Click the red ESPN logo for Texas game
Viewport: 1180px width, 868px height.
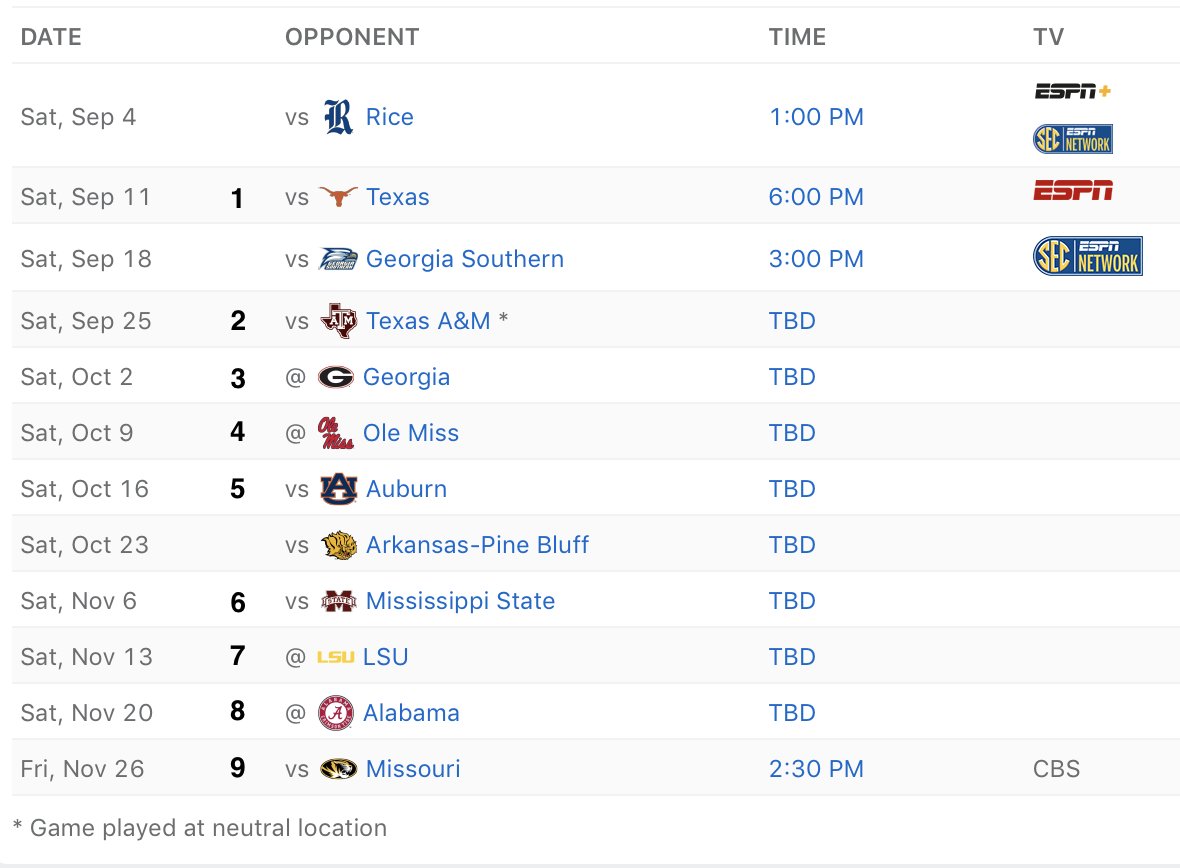point(1072,190)
